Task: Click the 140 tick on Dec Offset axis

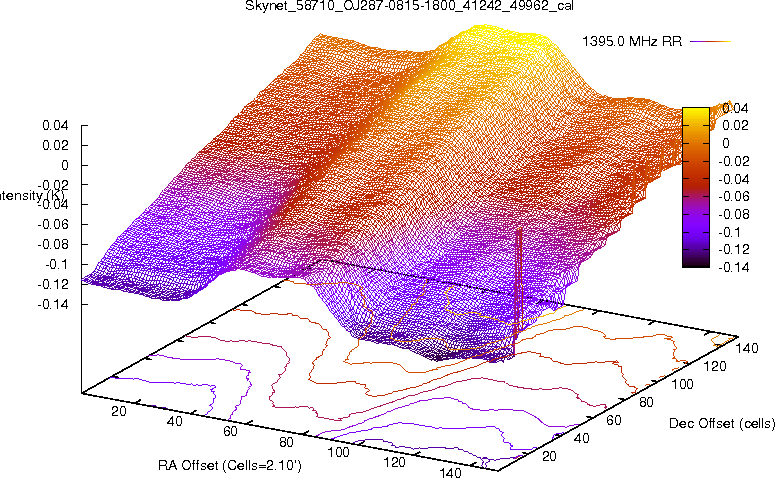Action: point(747,348)
